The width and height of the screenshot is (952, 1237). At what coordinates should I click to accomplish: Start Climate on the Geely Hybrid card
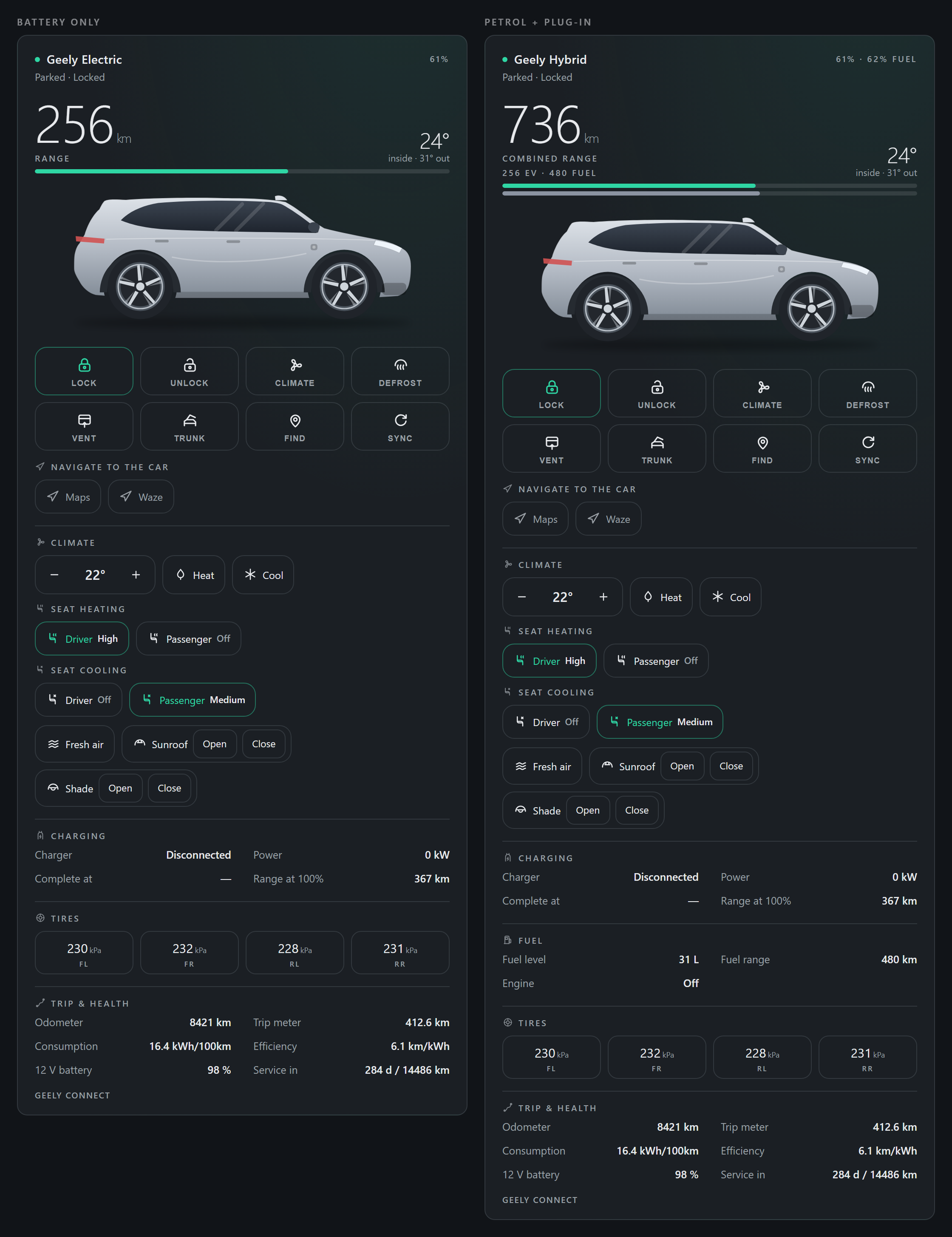coord(762,393)
